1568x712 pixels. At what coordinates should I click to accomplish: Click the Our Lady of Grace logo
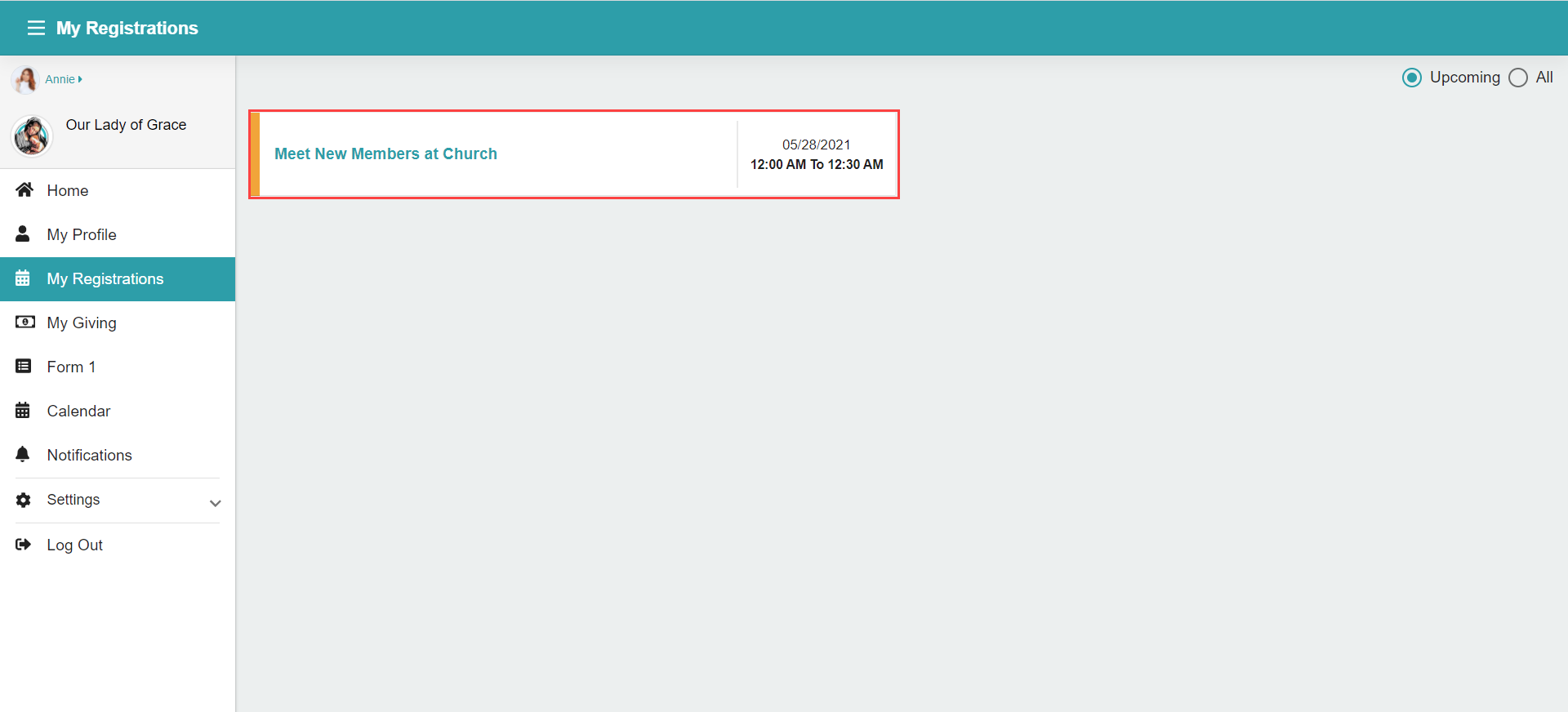click(x=32, y=135)
